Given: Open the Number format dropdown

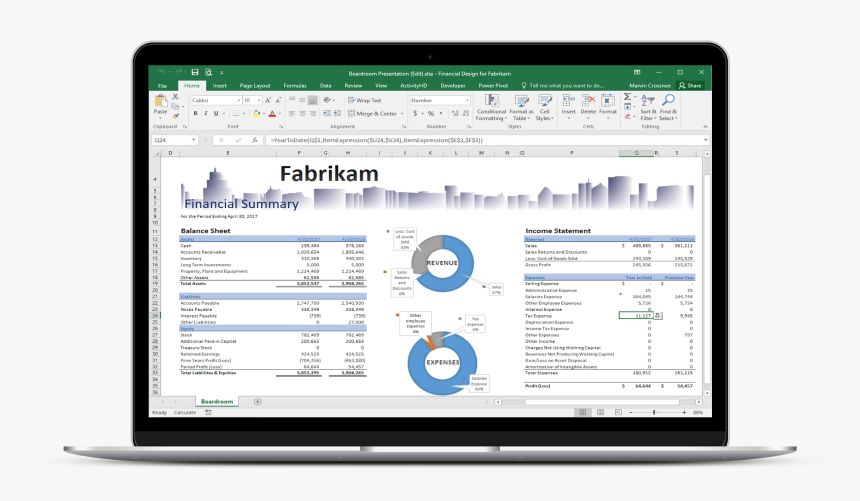Looking at the screenshot, I should [467, 100].
